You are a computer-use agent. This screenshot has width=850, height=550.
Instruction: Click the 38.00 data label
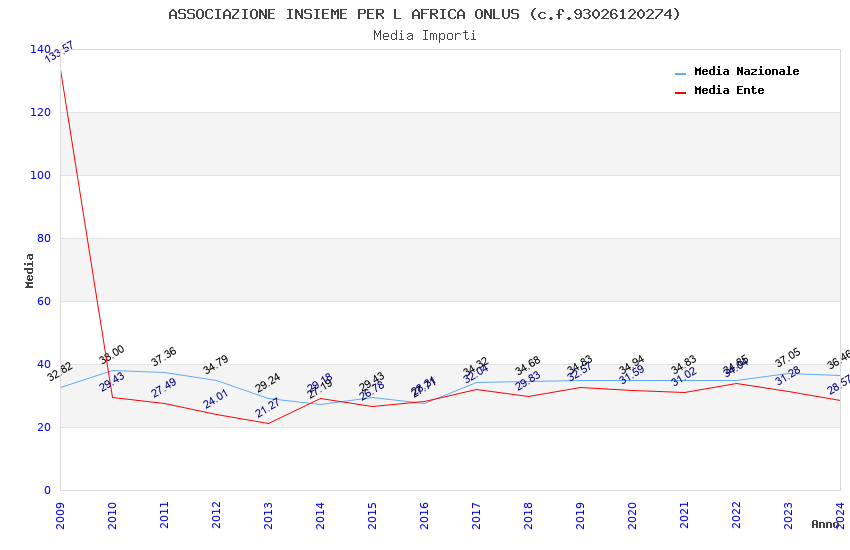[112, 354]
